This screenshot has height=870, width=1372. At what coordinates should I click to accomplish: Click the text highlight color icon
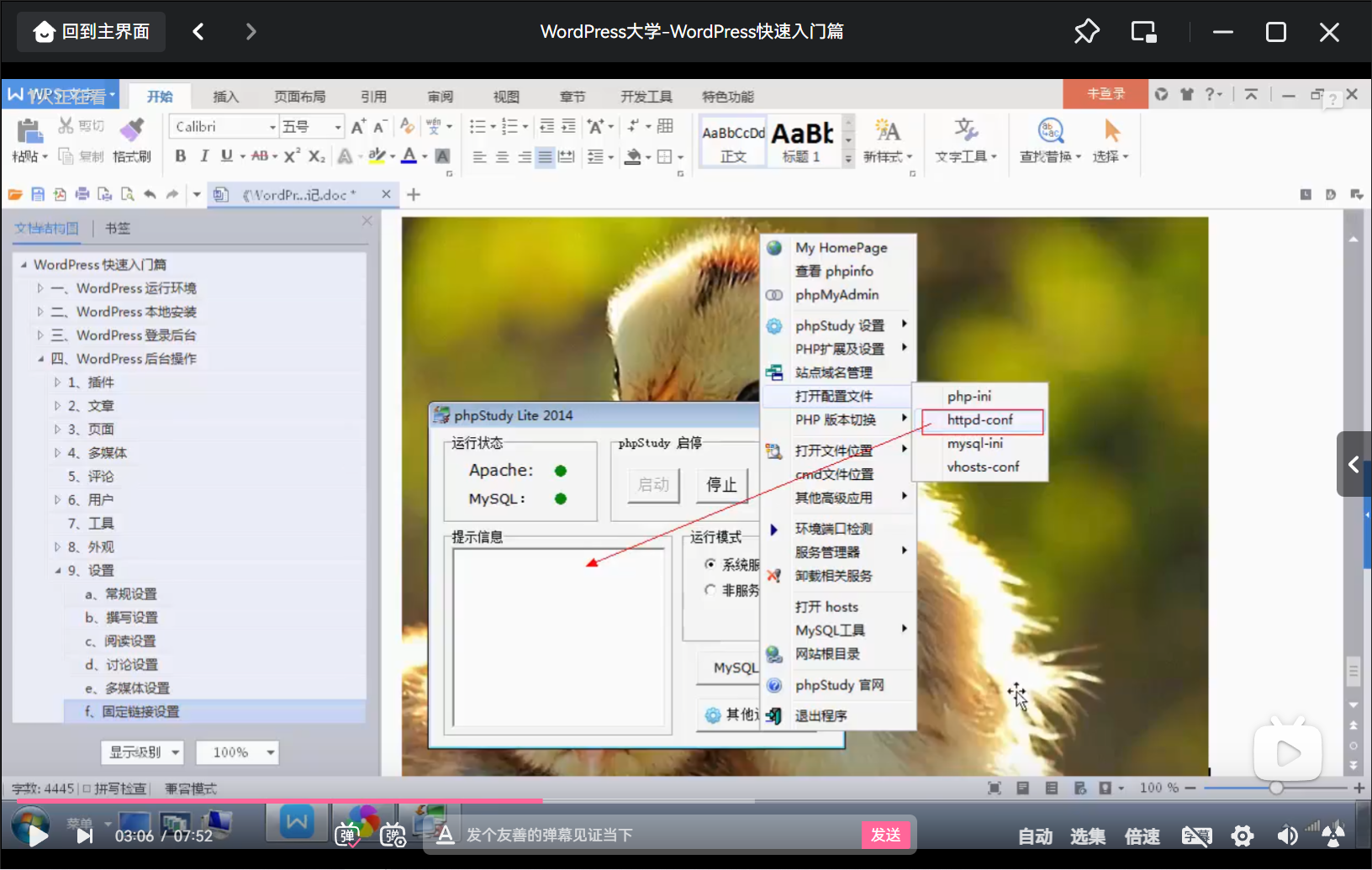tap(377, 156)
